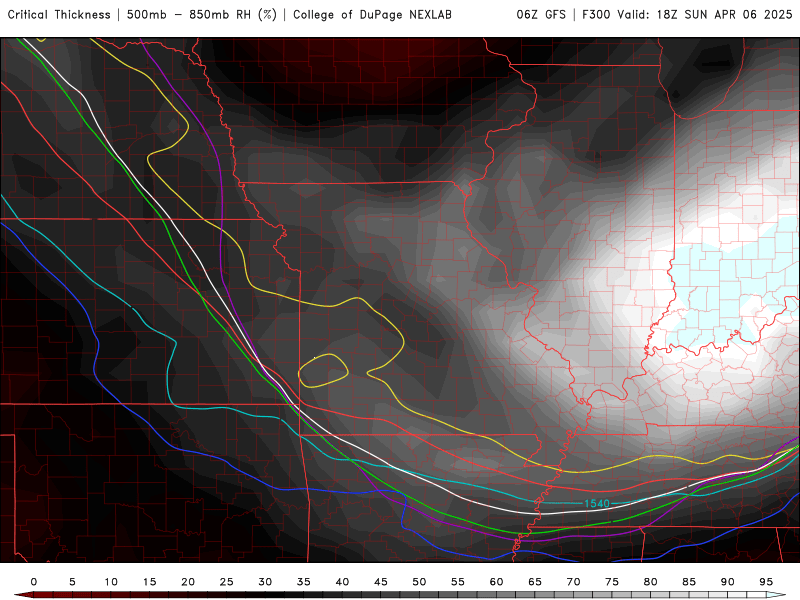Click the '20' value on color scale
This screenshot has height=600, width=800.
pyautogui.click(x=188, y=582)
